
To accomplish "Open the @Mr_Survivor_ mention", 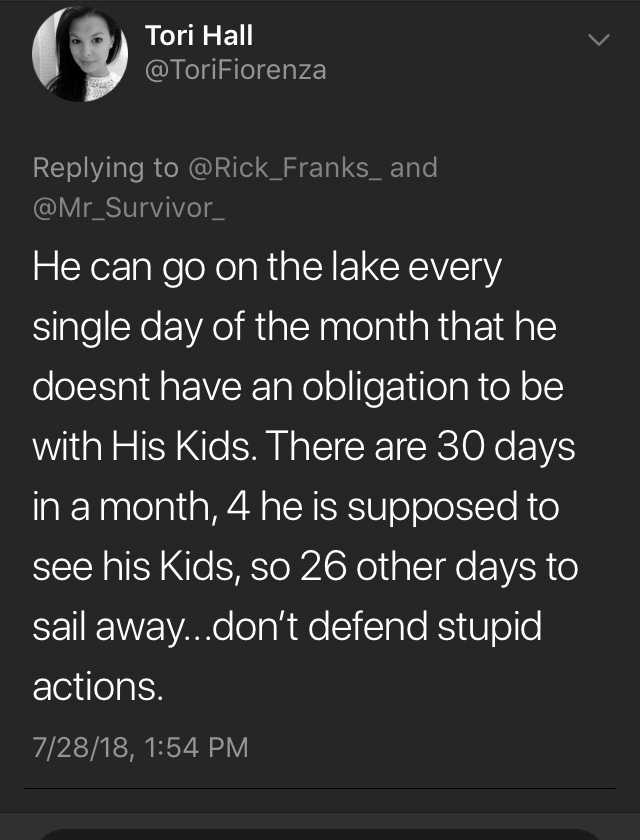I will 129,208.
